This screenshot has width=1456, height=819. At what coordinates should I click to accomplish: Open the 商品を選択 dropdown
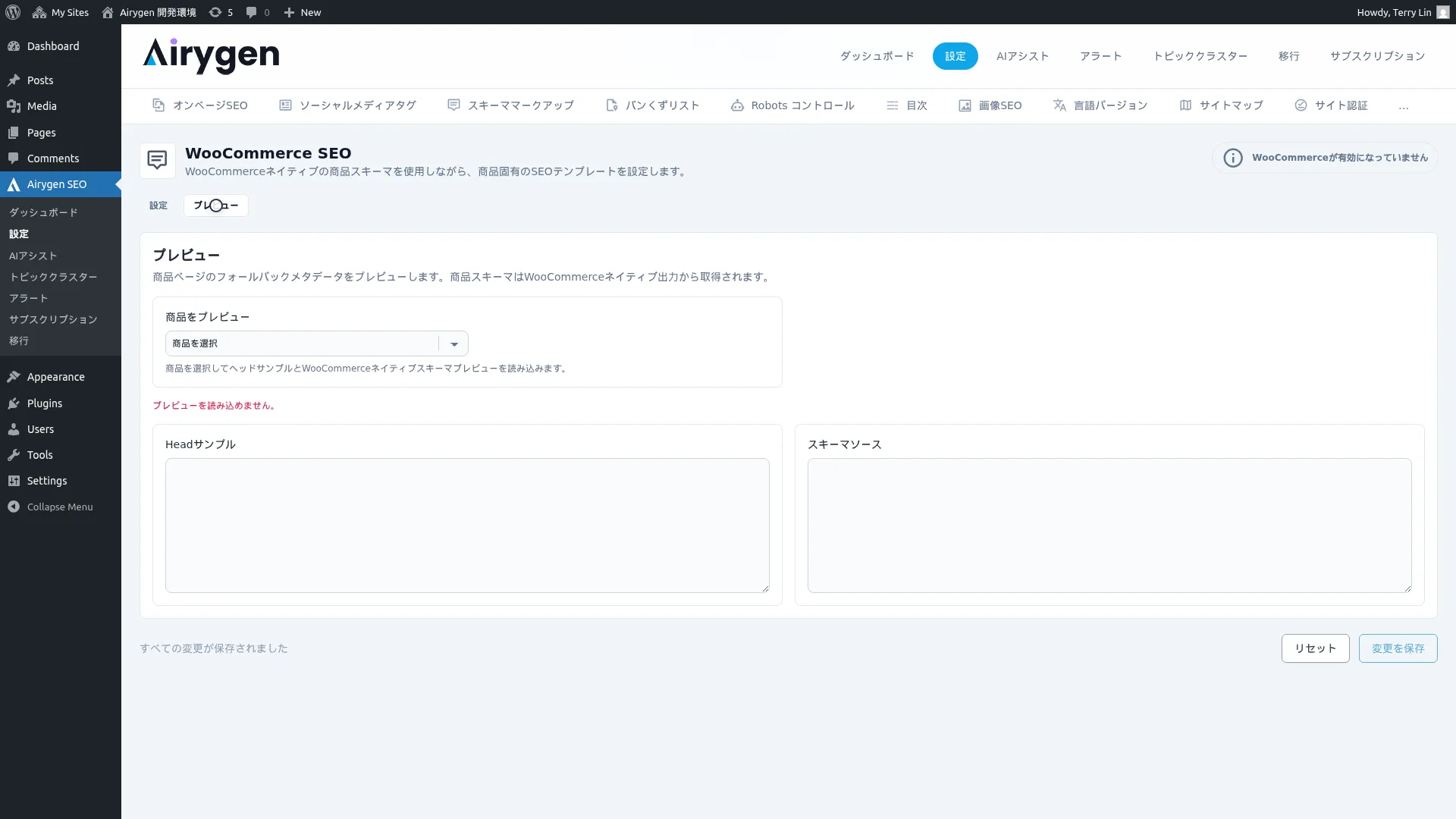316,344
